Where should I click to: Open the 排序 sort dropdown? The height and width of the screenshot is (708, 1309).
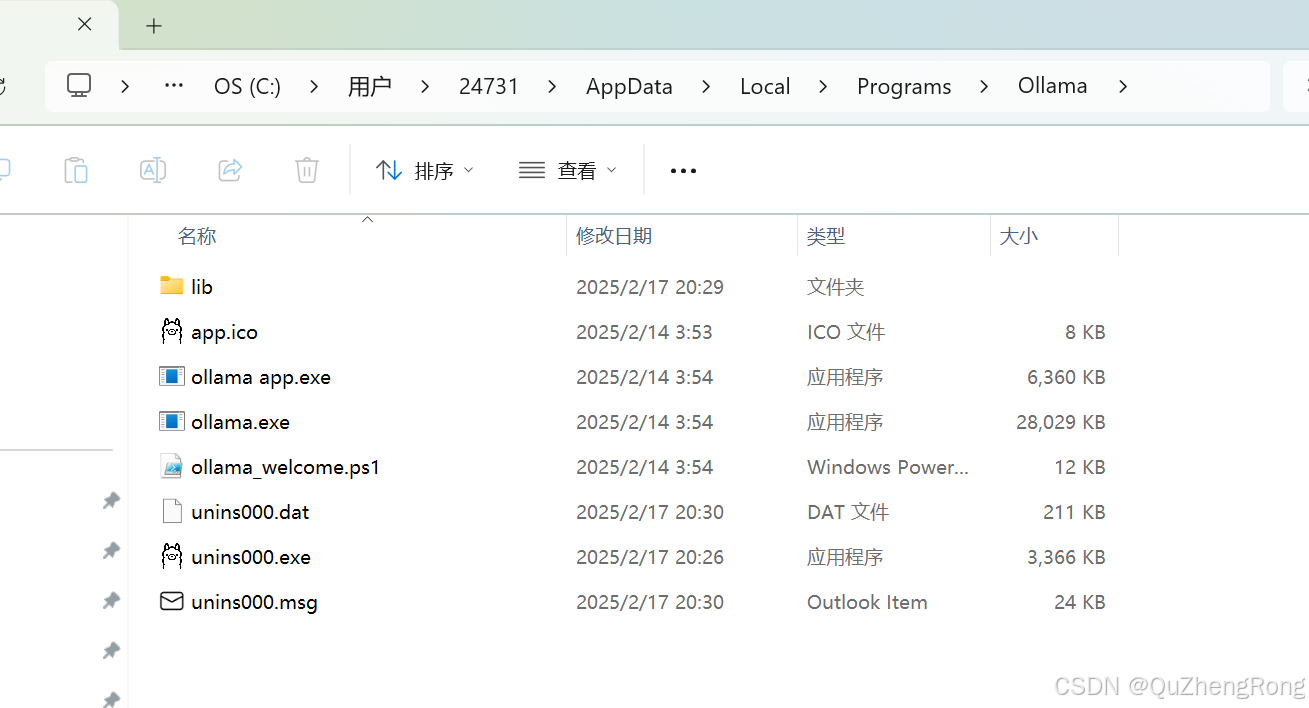[424, 171]
